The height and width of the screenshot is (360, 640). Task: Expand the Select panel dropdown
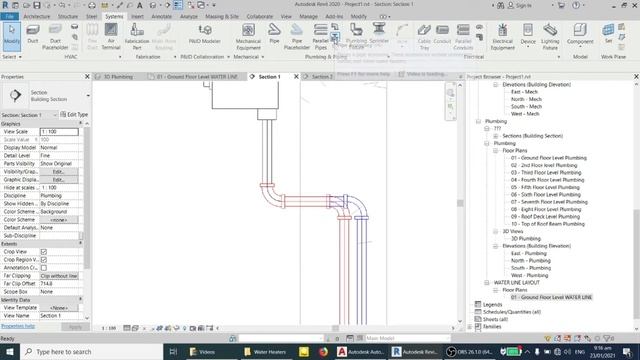(12, 57)
